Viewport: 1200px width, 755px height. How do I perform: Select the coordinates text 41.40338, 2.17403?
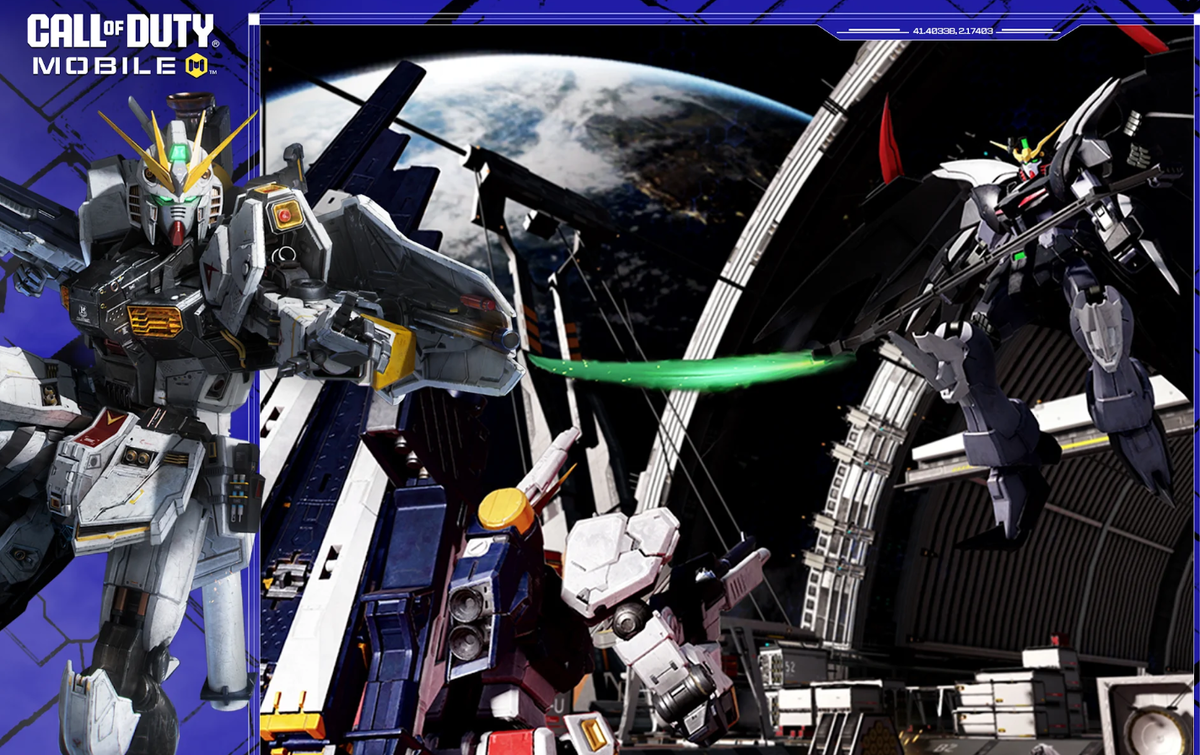[952, 32]
